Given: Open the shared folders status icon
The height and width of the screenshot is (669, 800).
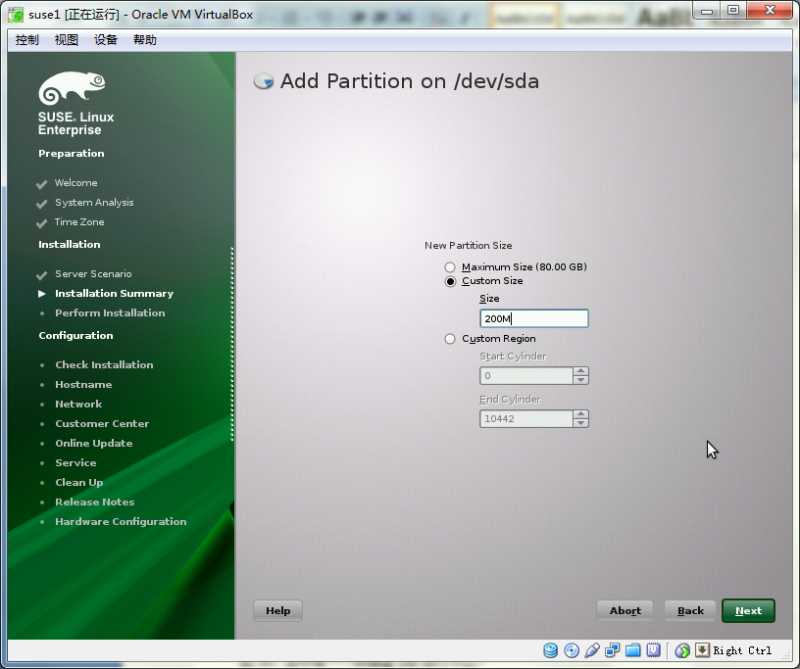Looking at the screenshot, I should point(634,650).
